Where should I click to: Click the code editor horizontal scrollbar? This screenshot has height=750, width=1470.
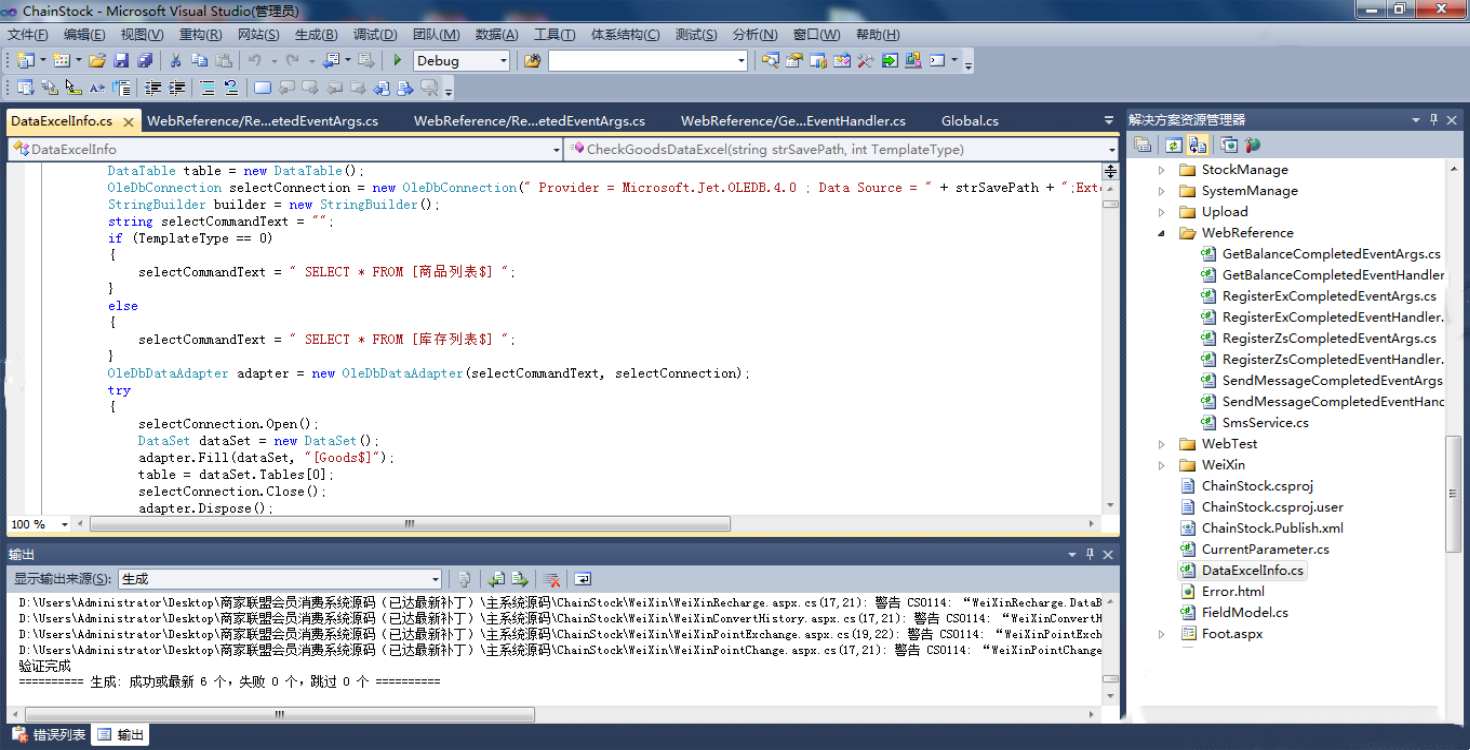[410, 524]
